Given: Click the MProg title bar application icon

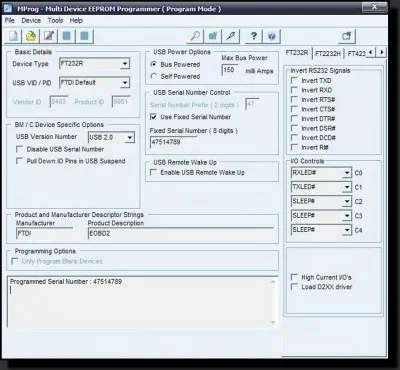Looking at the screenshot, I should [8, 8].
